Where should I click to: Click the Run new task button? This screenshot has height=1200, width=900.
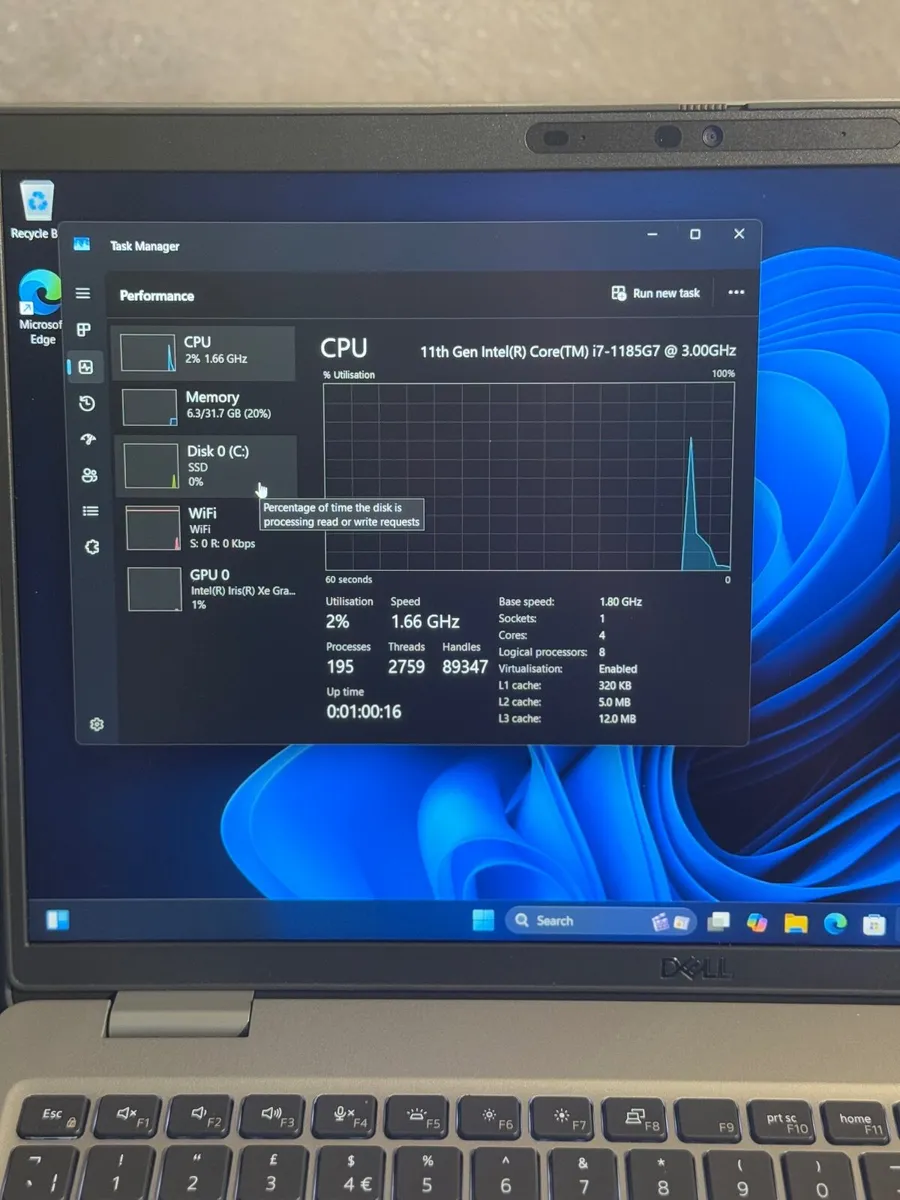(656, 293)
